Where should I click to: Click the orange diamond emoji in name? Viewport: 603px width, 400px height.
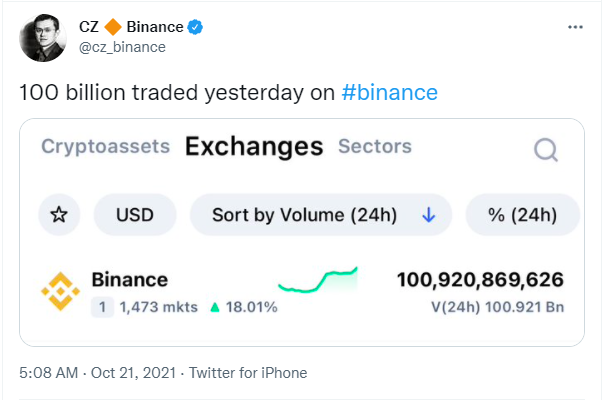tap(113, 27)
